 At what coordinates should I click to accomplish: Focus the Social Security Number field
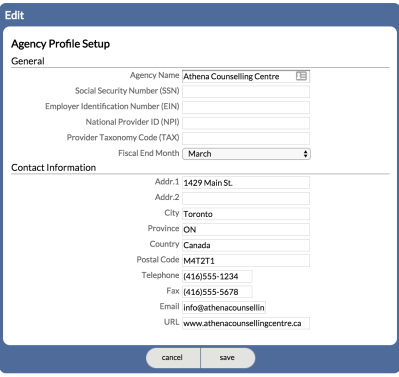pos(246,92)
